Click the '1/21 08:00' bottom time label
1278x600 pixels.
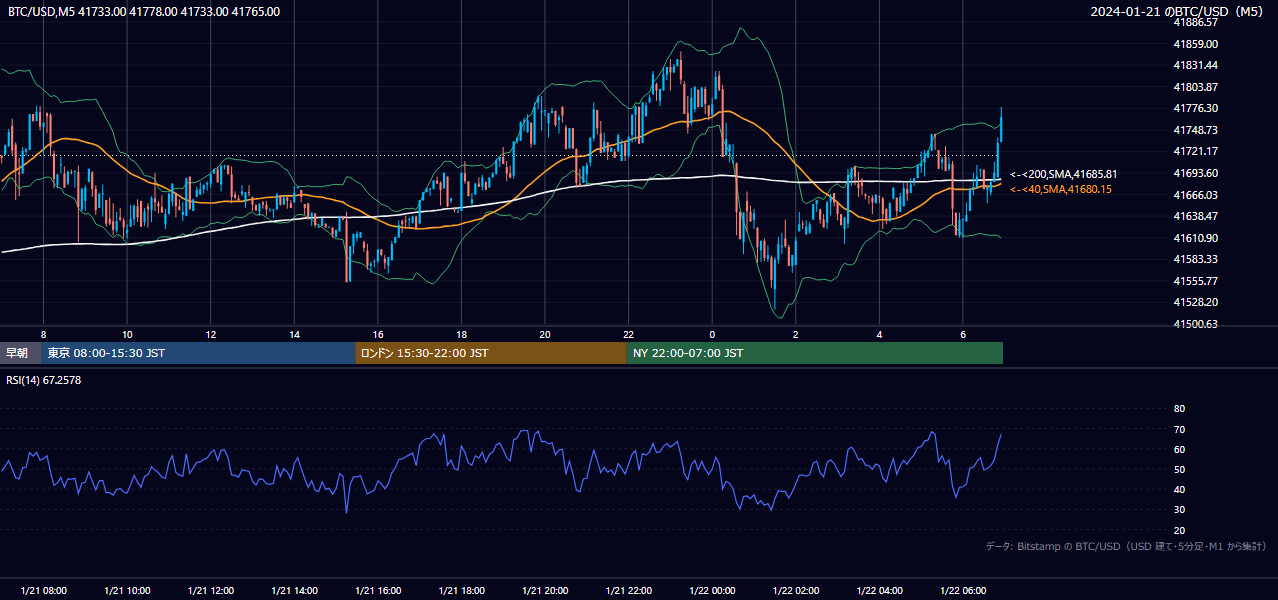[x=43, y=591]
